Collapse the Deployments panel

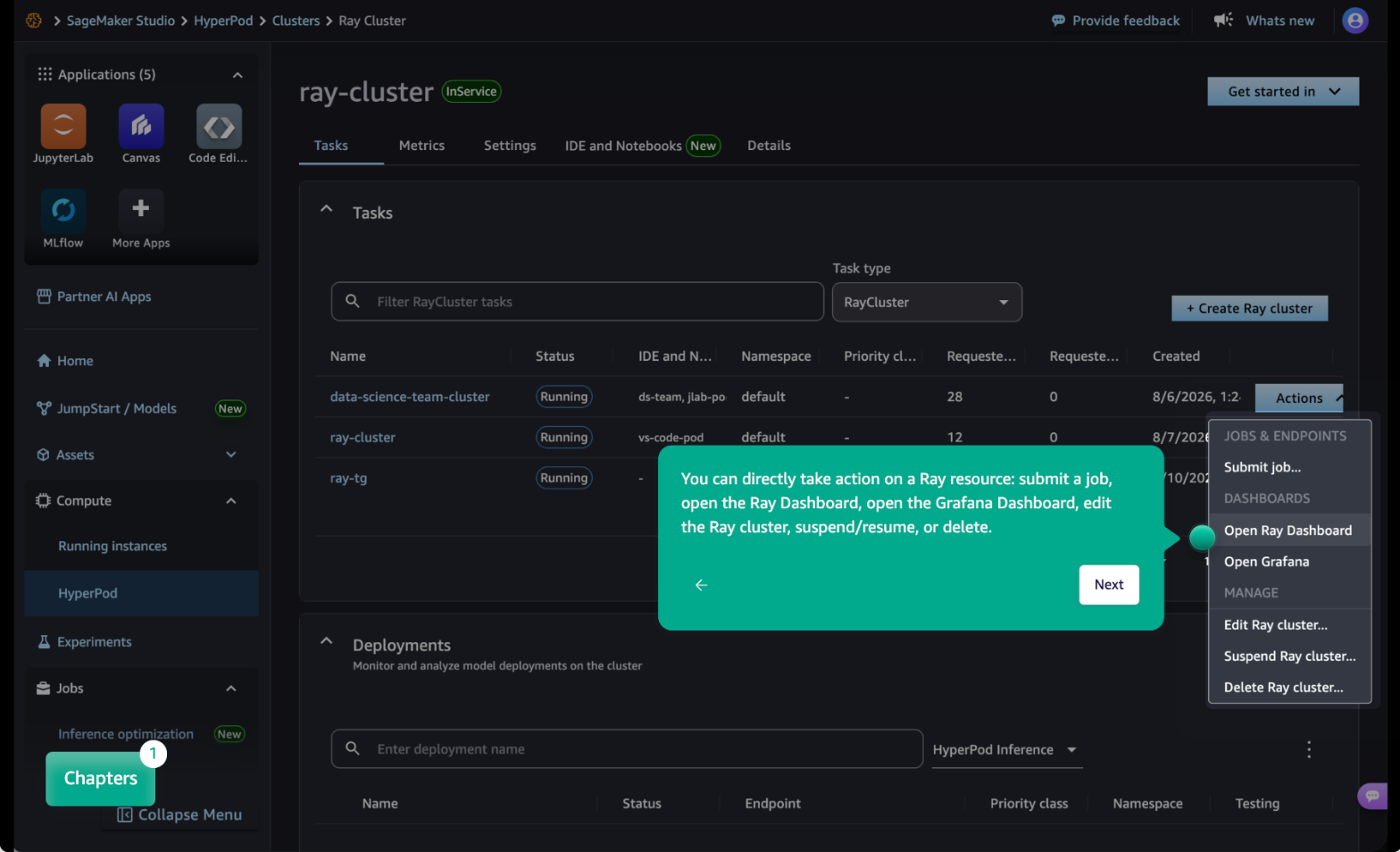[327, 641]
